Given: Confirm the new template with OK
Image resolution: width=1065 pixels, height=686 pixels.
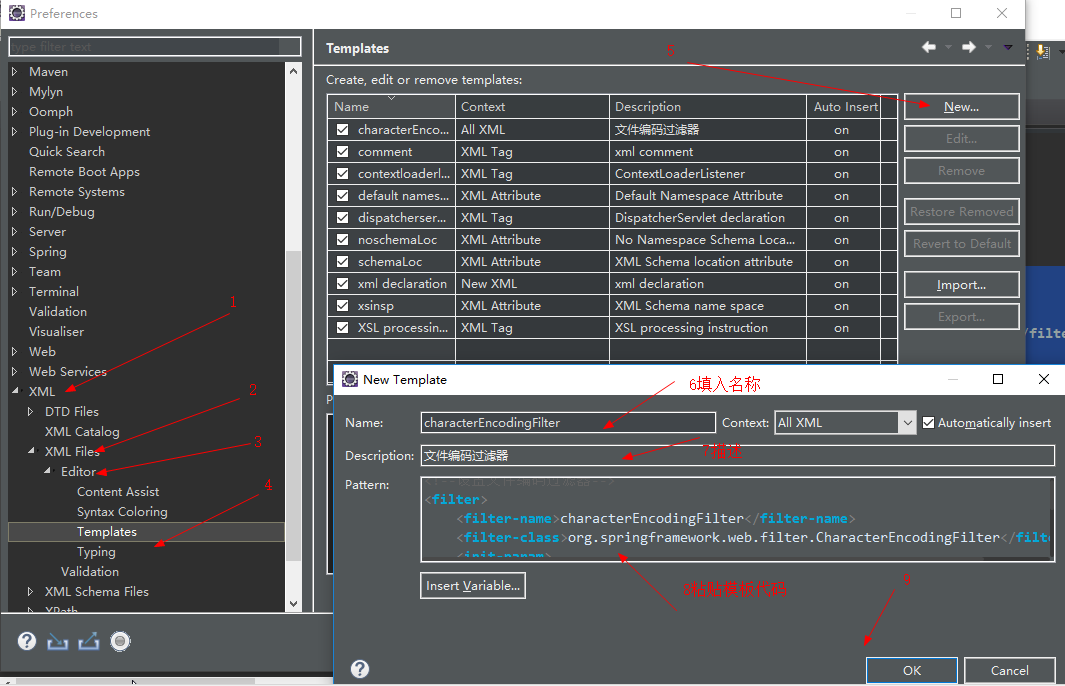Looking at the screenshot, I should pyautogui.click(x=911, y=670).
